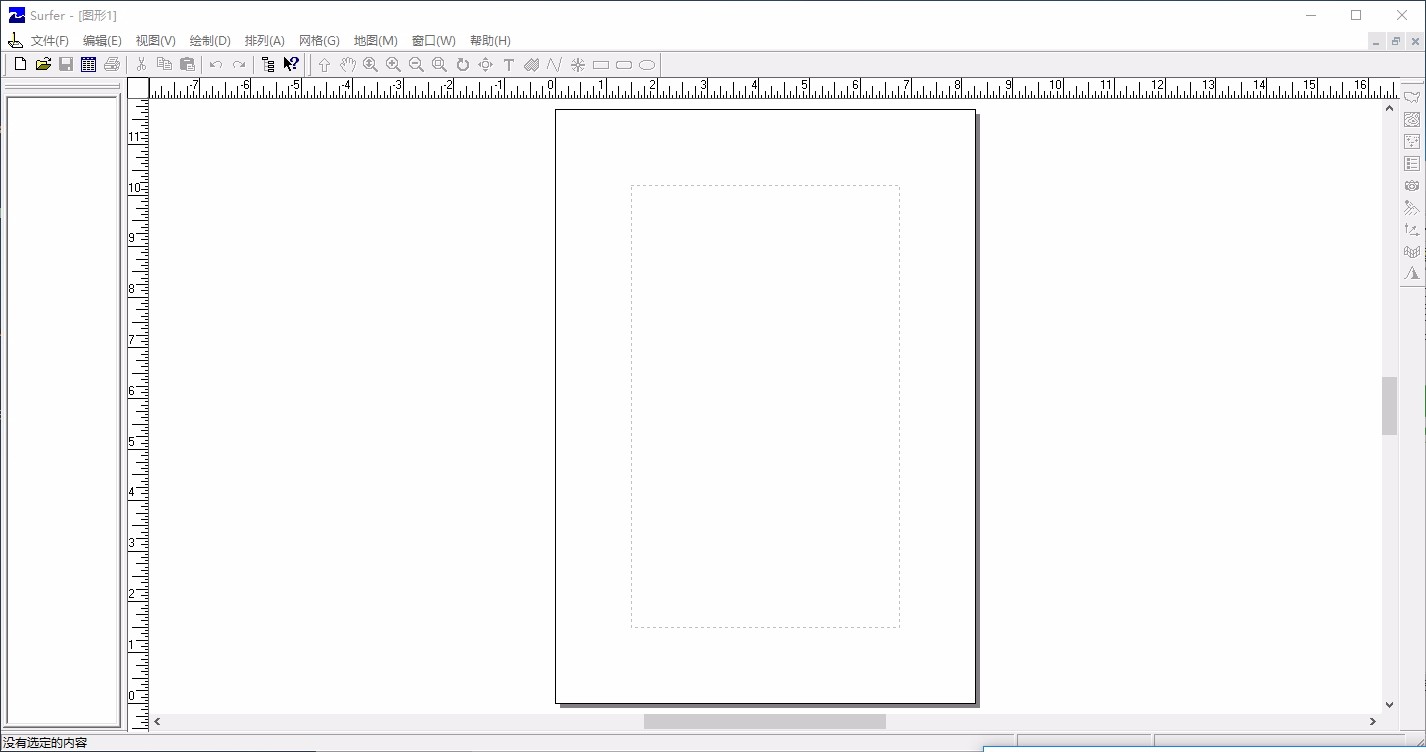Open a new worksheet grid icon
The width and height of the screenshot is (1426, 752).
click(88, 64)
